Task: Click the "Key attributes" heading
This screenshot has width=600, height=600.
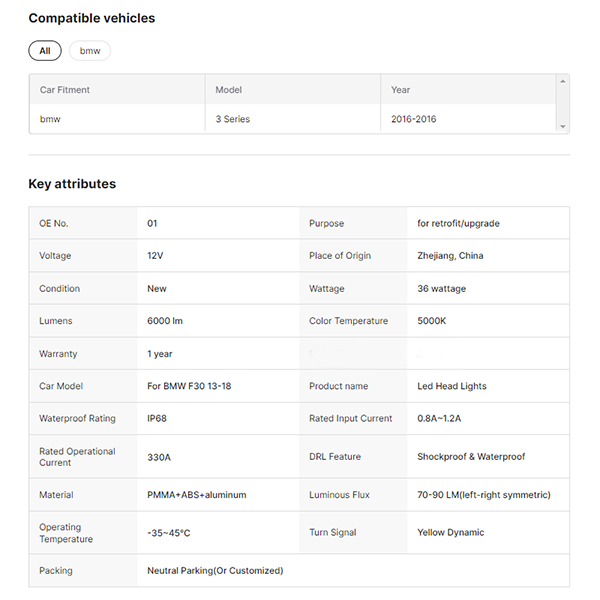Action: point(72,184)
